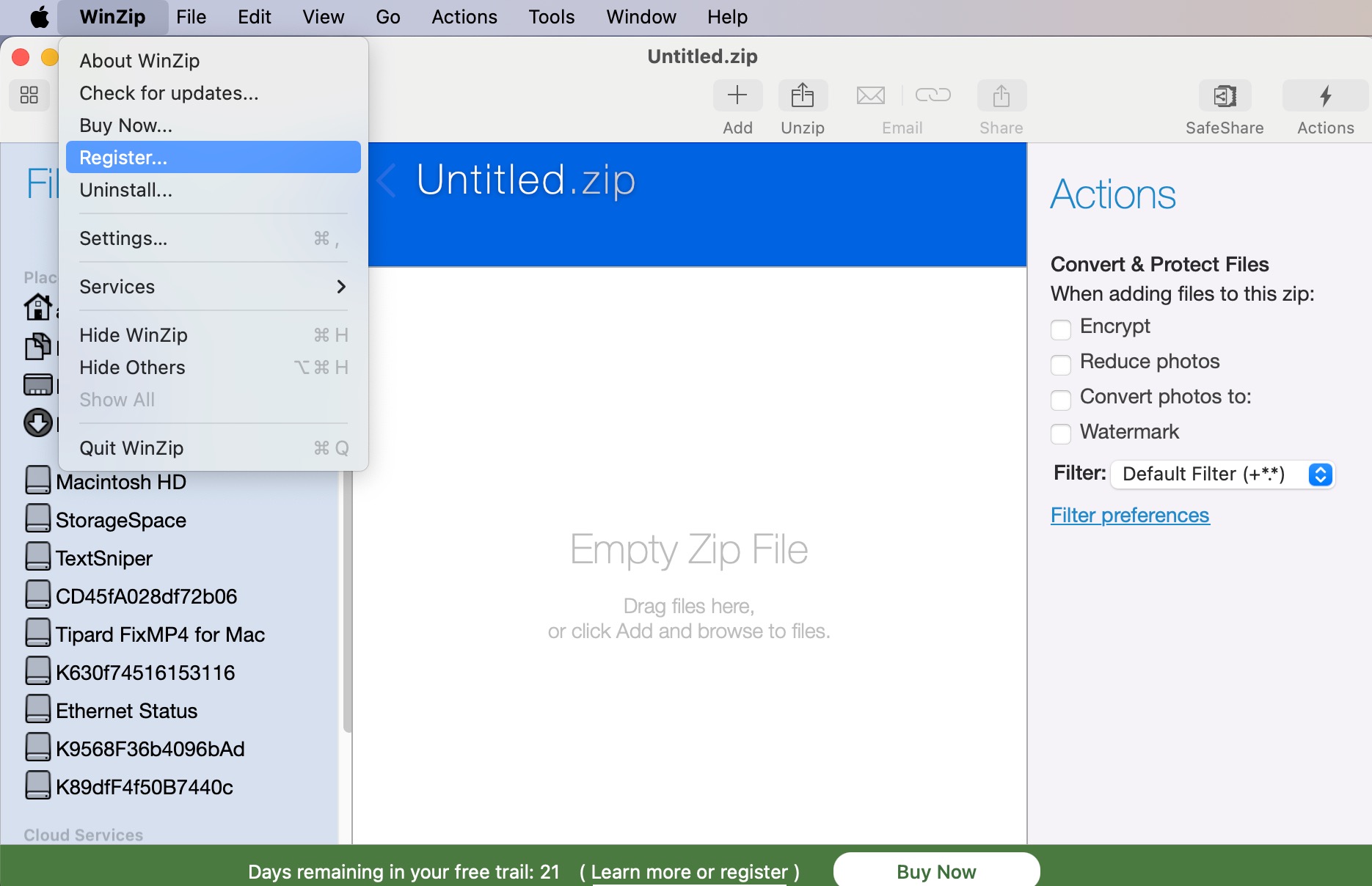This screenshot has height=886, width=1372.
Task: Open the SafeShare toolbar icon
Action: pos(1225,96)
